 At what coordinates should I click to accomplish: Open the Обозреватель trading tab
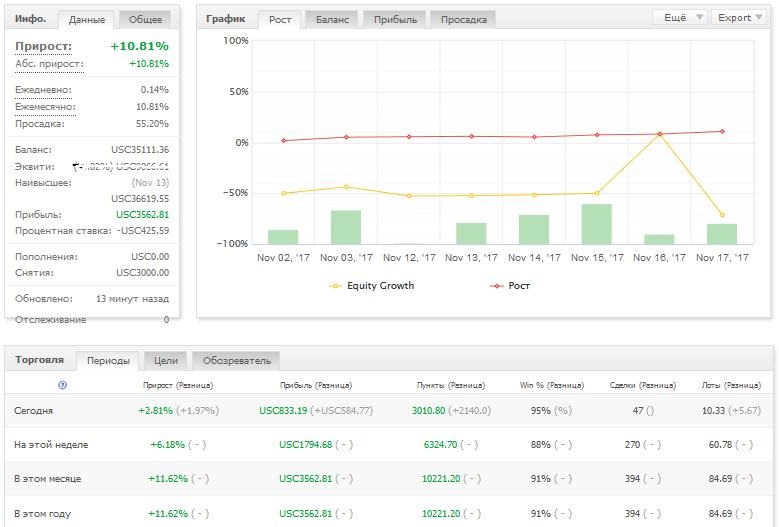click(x=236, y=361)
